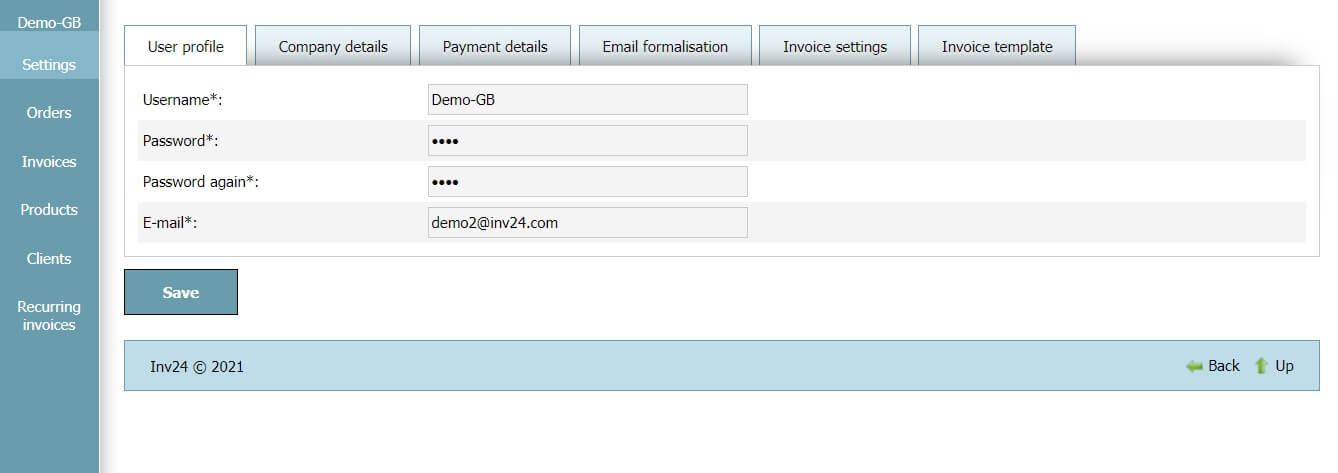This screenshot has width=1338, height=473.
Task: Open Clients in the sidebar
Action: pos(49,258)
